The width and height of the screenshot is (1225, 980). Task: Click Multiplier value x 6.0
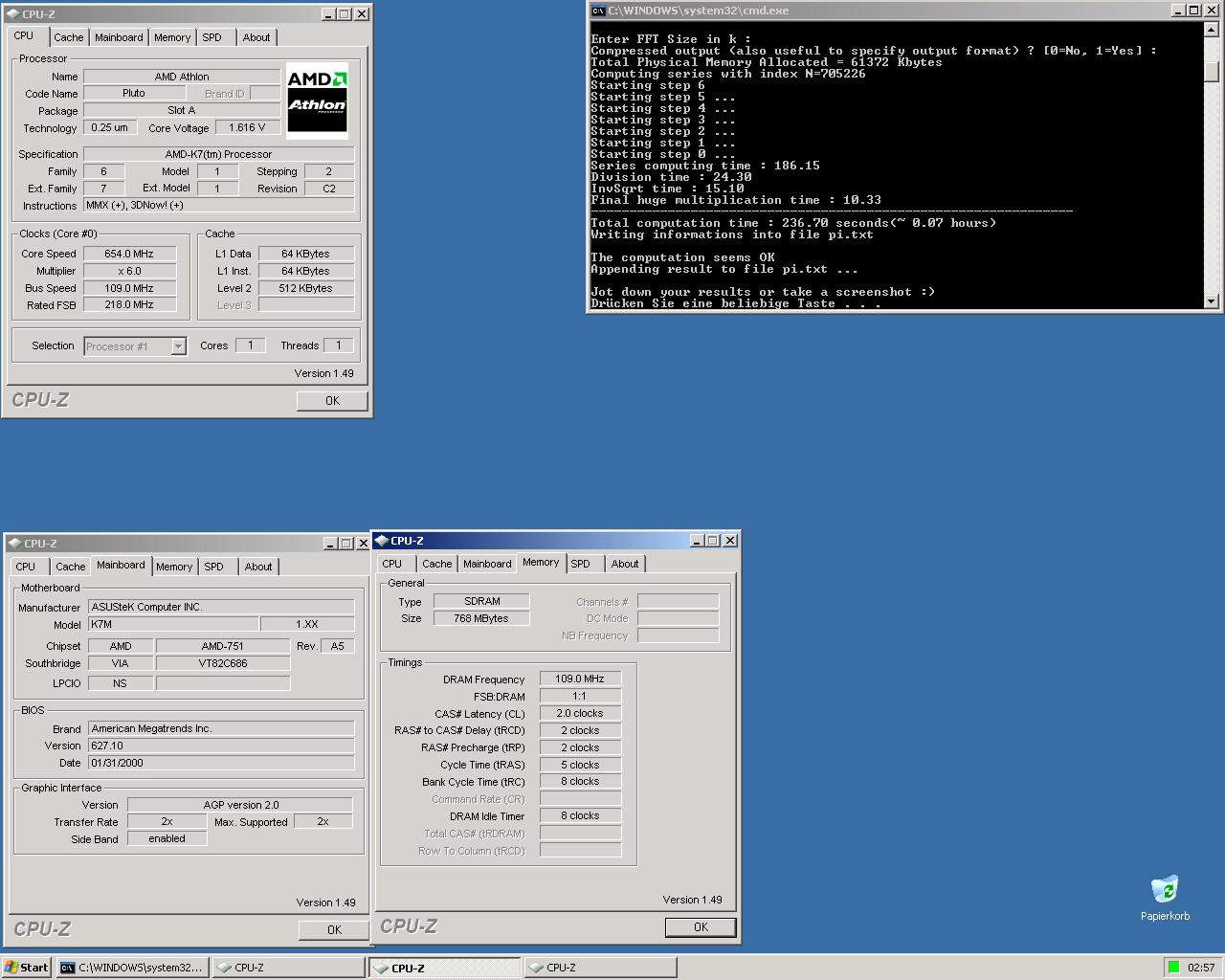point(129,271)
